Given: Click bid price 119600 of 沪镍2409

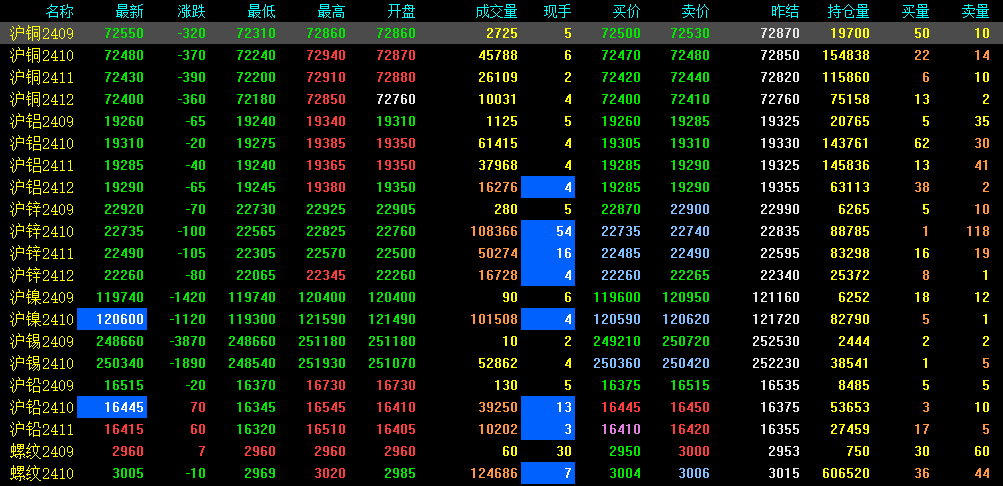Looking at the screenshot, I should [617, 297].
